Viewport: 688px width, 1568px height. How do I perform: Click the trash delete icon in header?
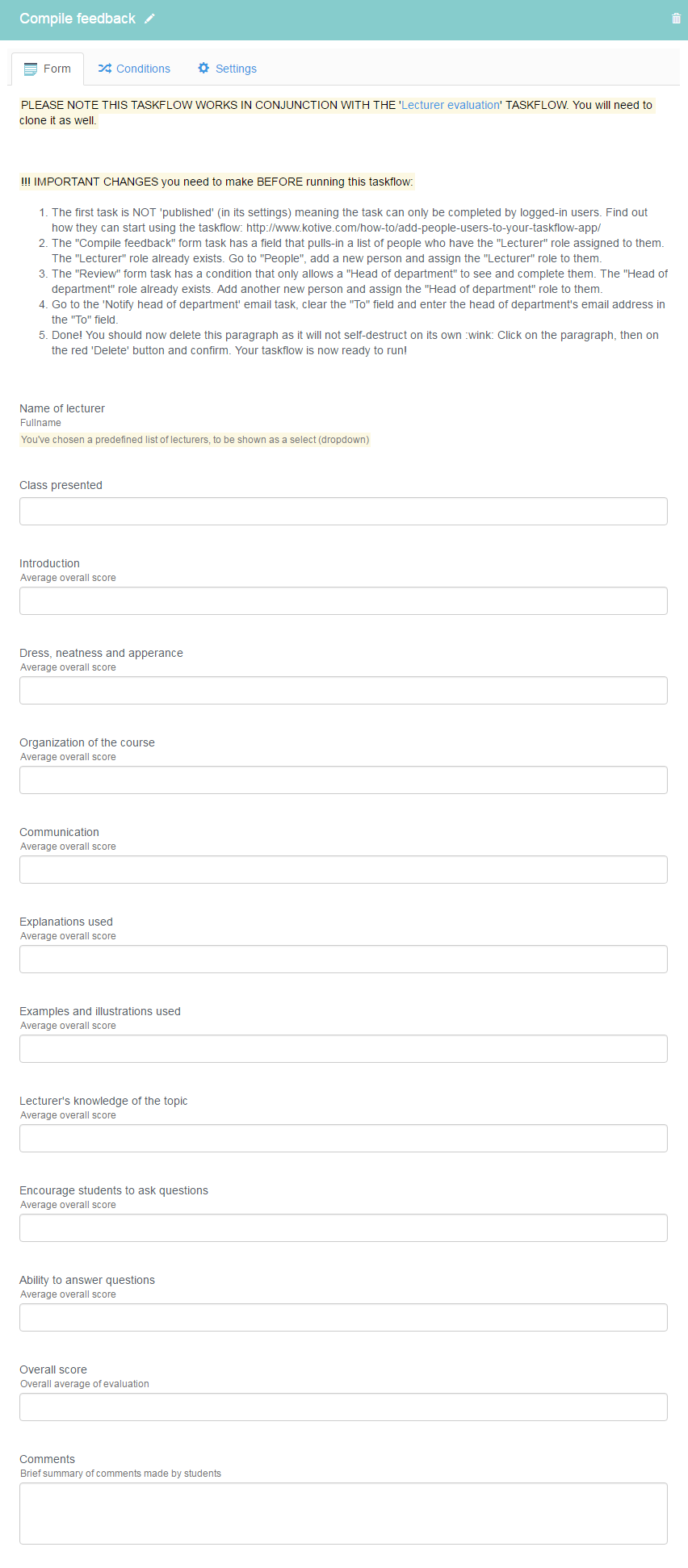coord(676,19)
